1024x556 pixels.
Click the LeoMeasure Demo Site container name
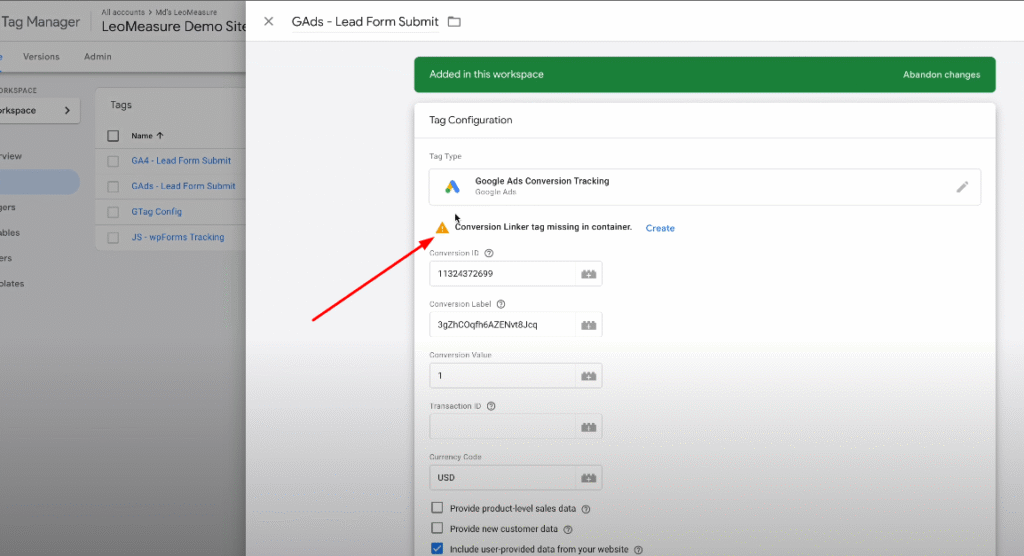point(174,27)
